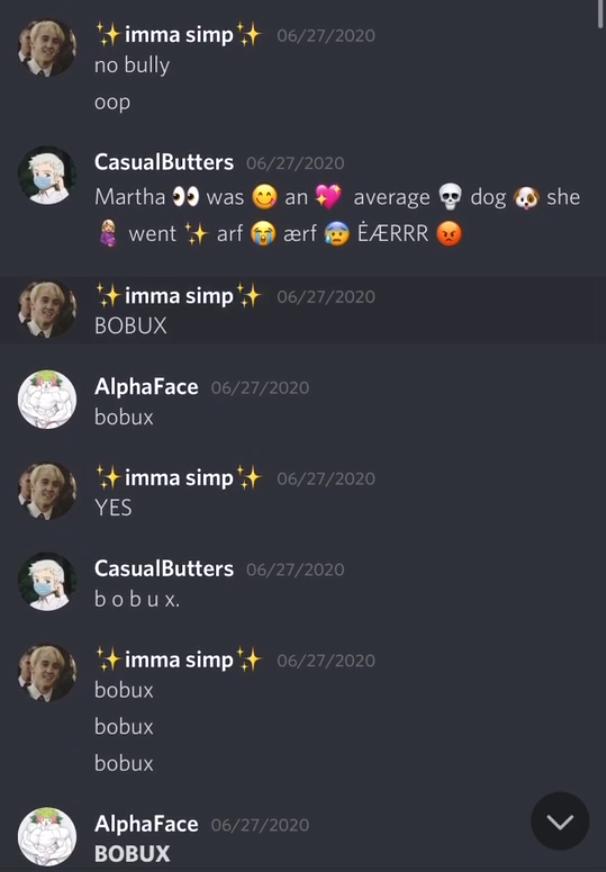Click the sparkling heart emoji after 'an'
Viewport: 606px width, 872px height.
coord(329,197)
